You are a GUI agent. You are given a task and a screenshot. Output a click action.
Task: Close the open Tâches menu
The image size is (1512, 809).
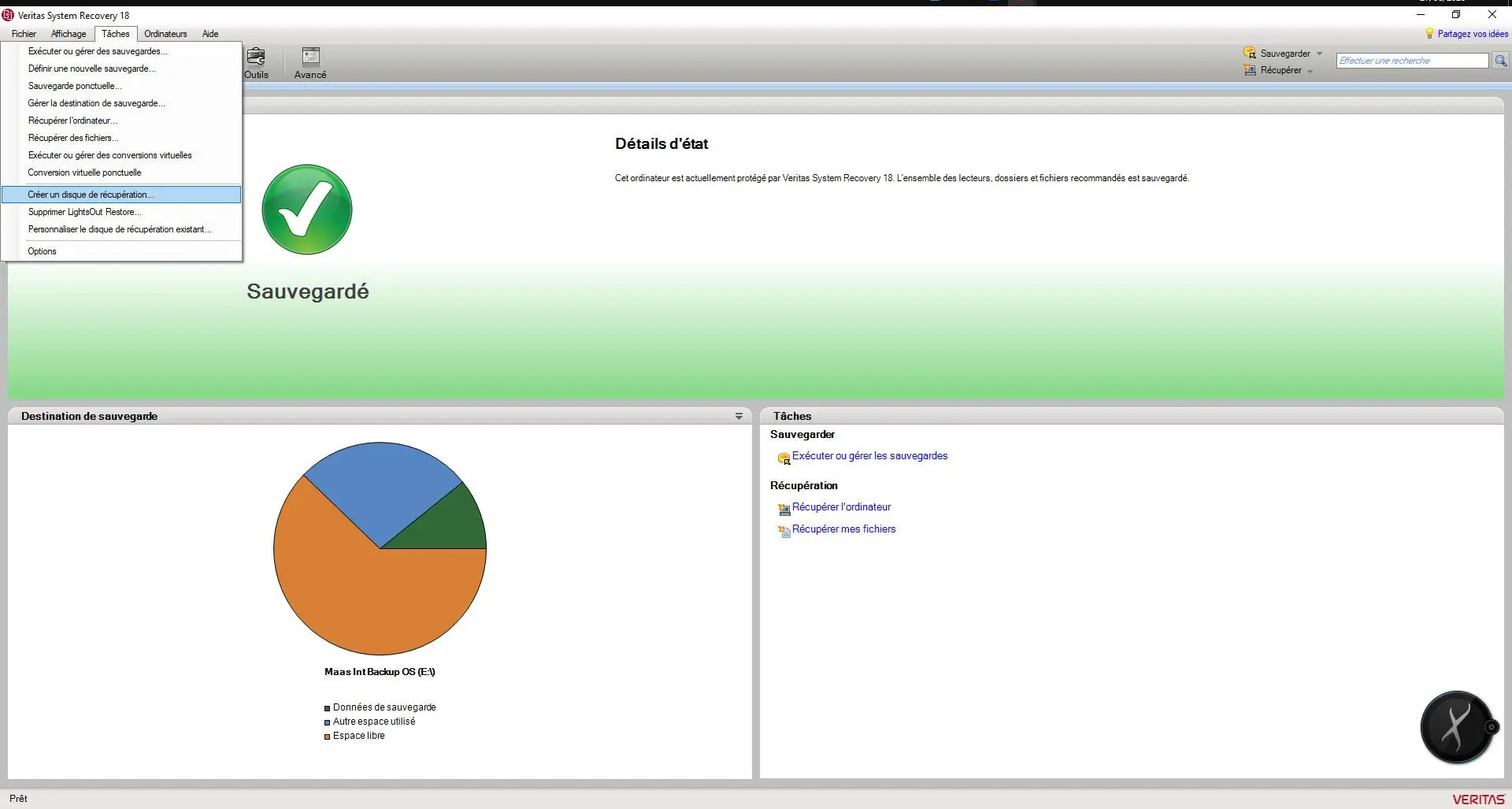tap(116, 34)
